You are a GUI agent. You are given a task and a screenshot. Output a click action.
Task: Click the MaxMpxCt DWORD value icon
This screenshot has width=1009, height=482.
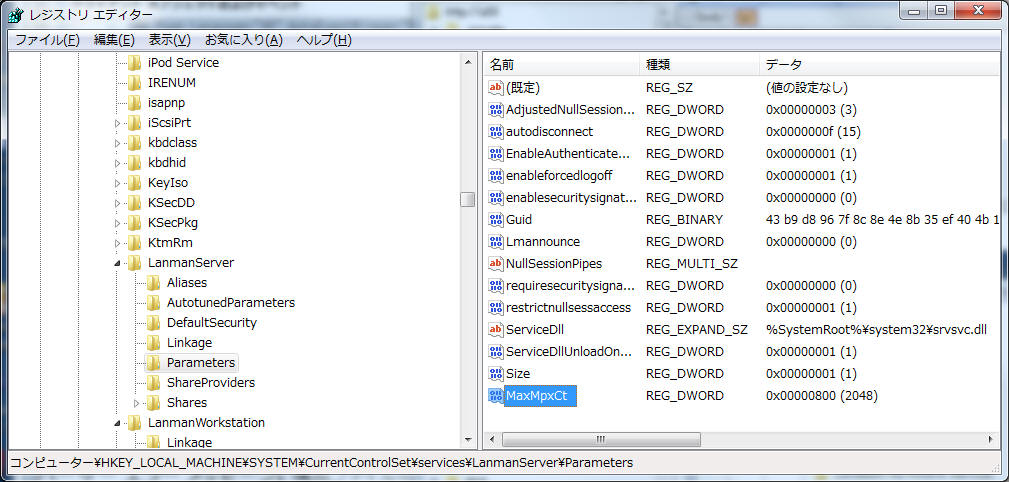point(495,396)
